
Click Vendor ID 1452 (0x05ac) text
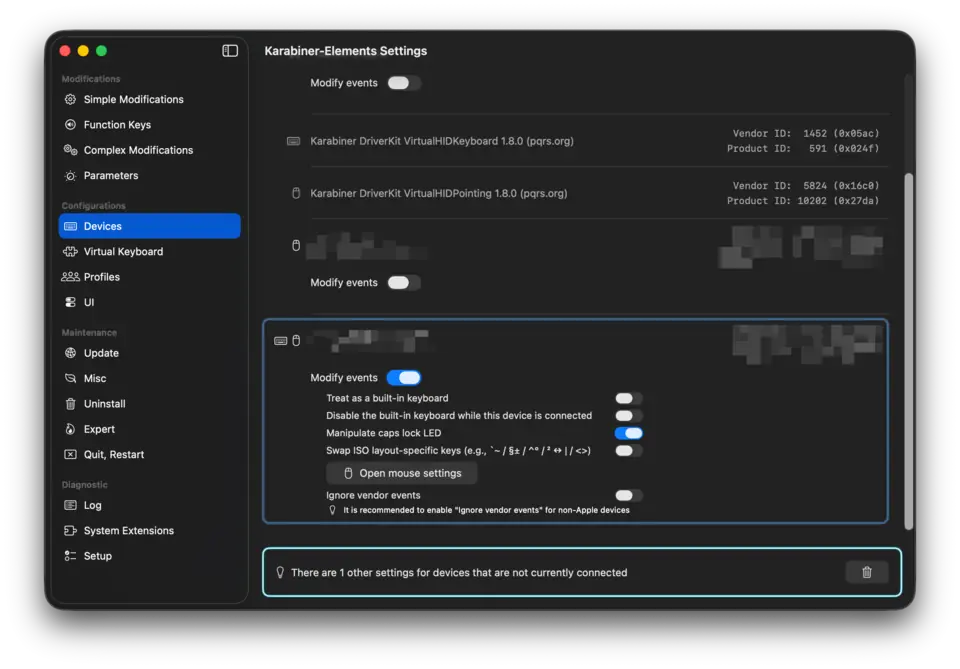coord(806,133)
